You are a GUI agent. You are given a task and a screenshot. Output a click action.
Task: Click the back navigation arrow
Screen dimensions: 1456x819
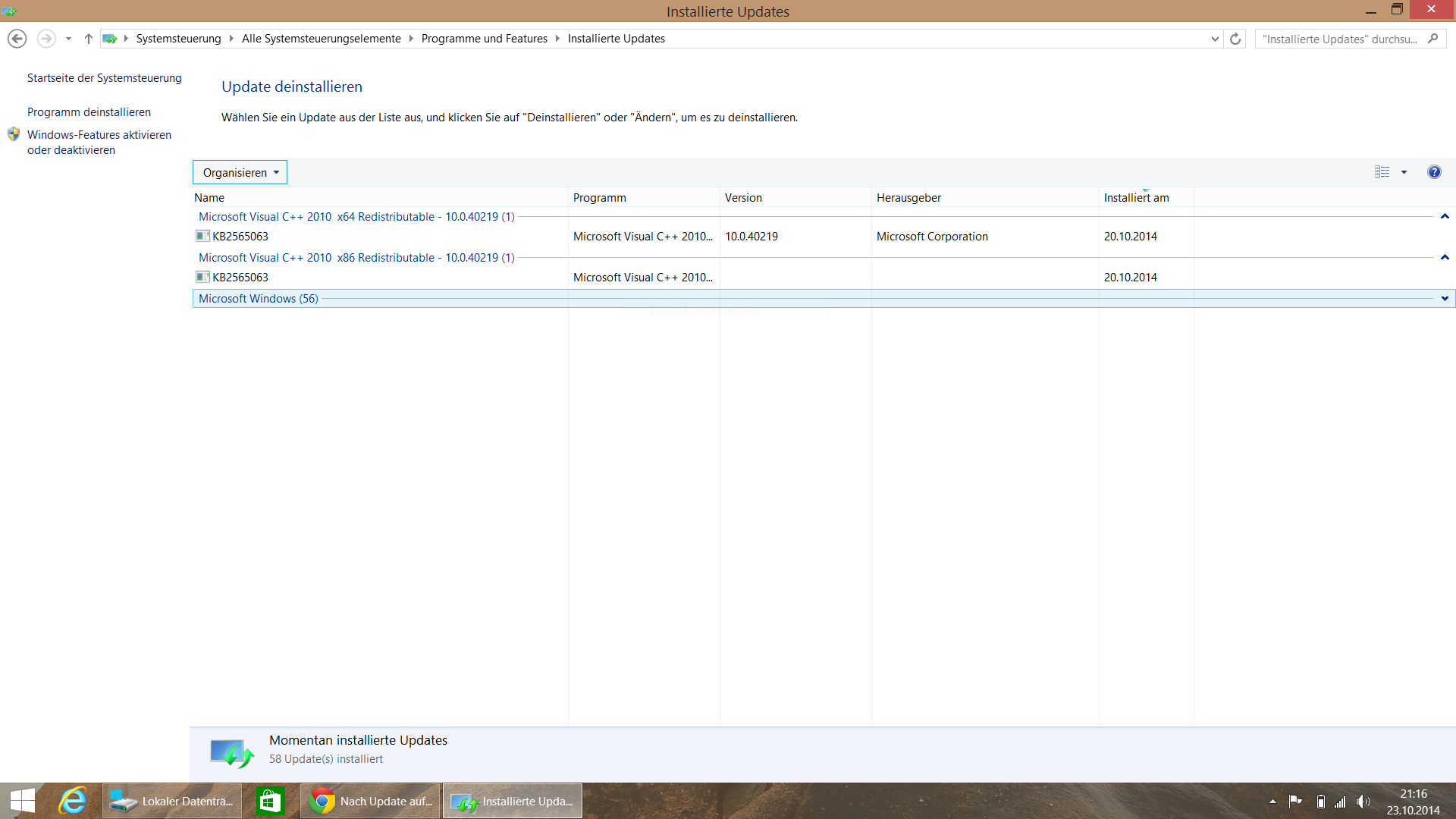[x=17, y=39]
